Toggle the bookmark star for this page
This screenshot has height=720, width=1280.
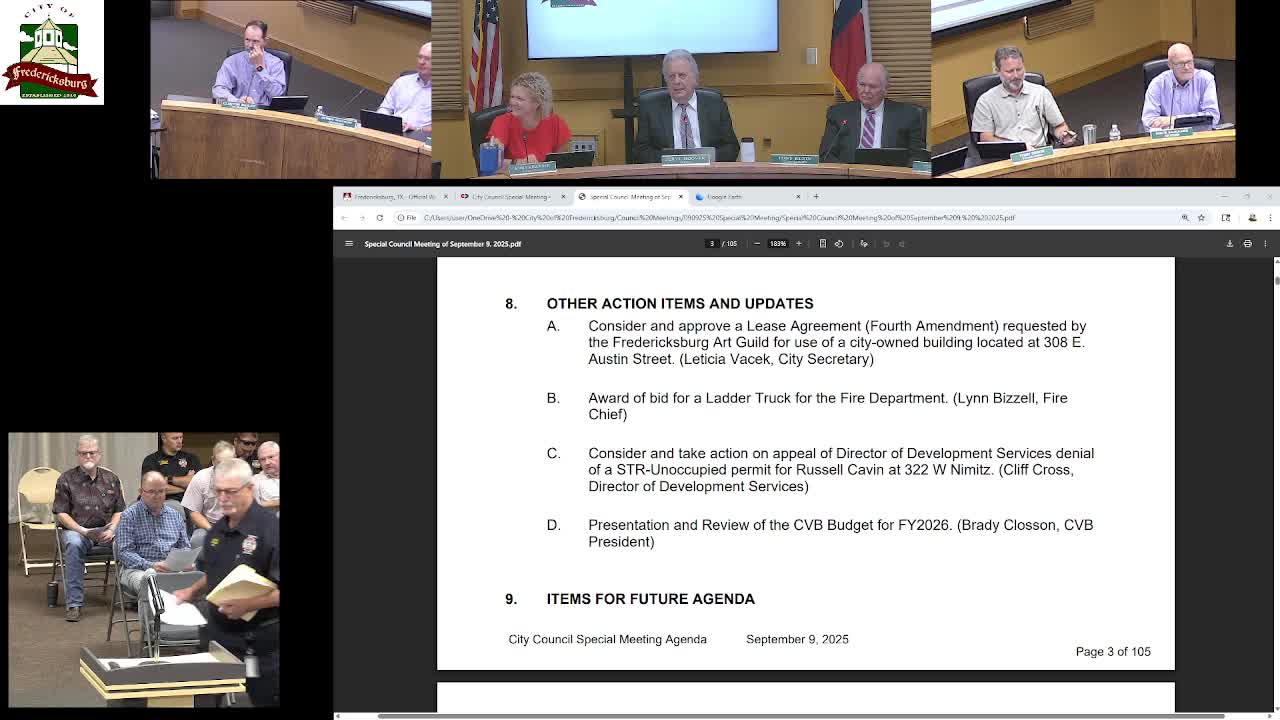[x=1202, y=218]
